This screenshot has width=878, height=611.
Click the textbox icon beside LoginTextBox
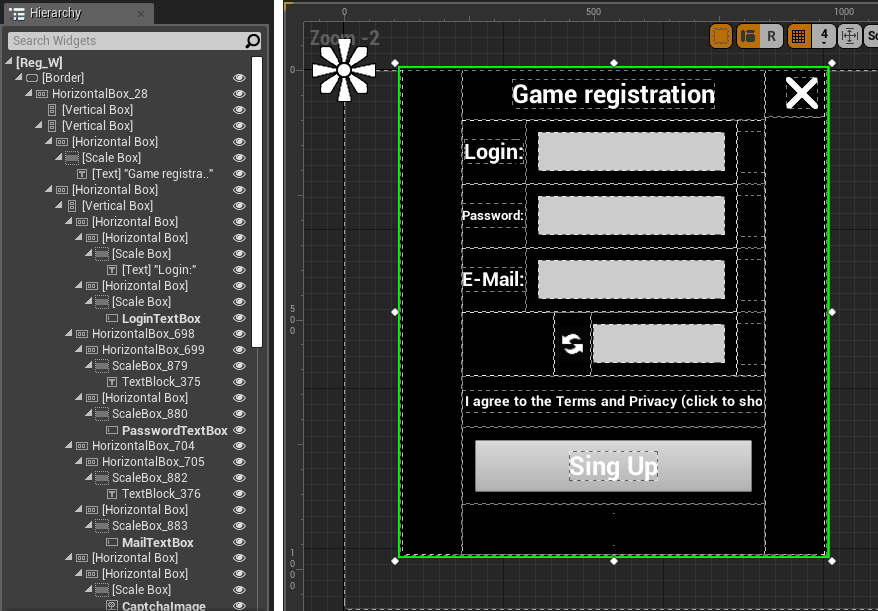112,318
